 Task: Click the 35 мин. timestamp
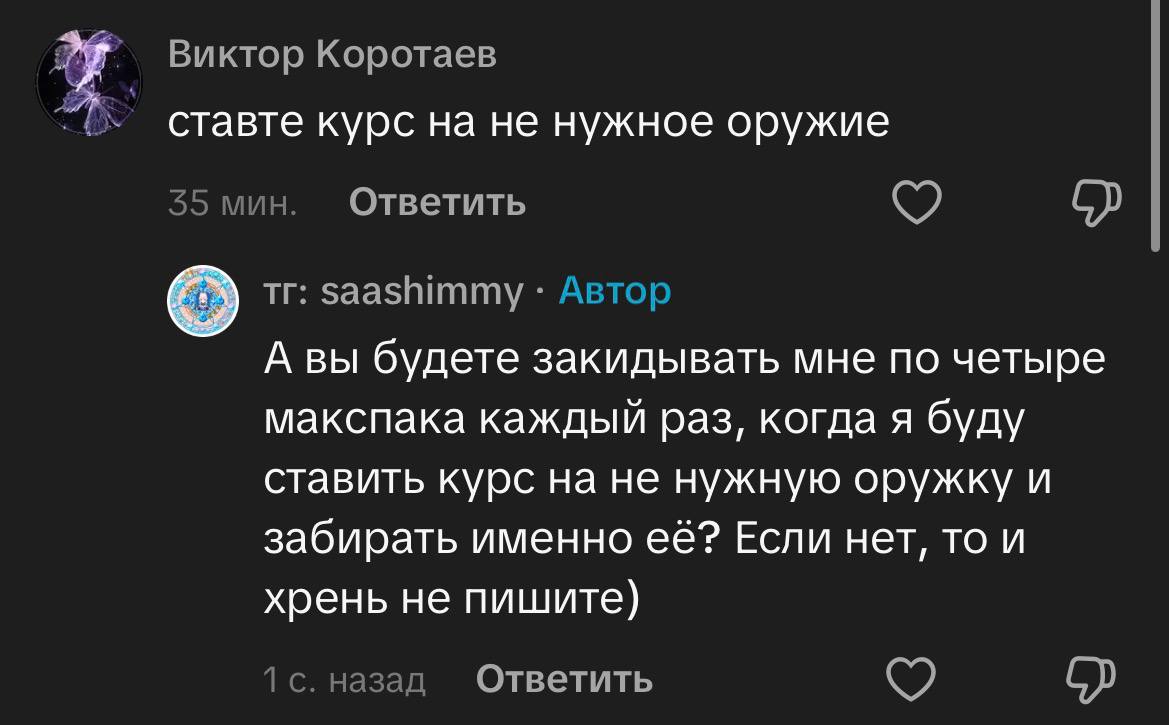[232, 203]
